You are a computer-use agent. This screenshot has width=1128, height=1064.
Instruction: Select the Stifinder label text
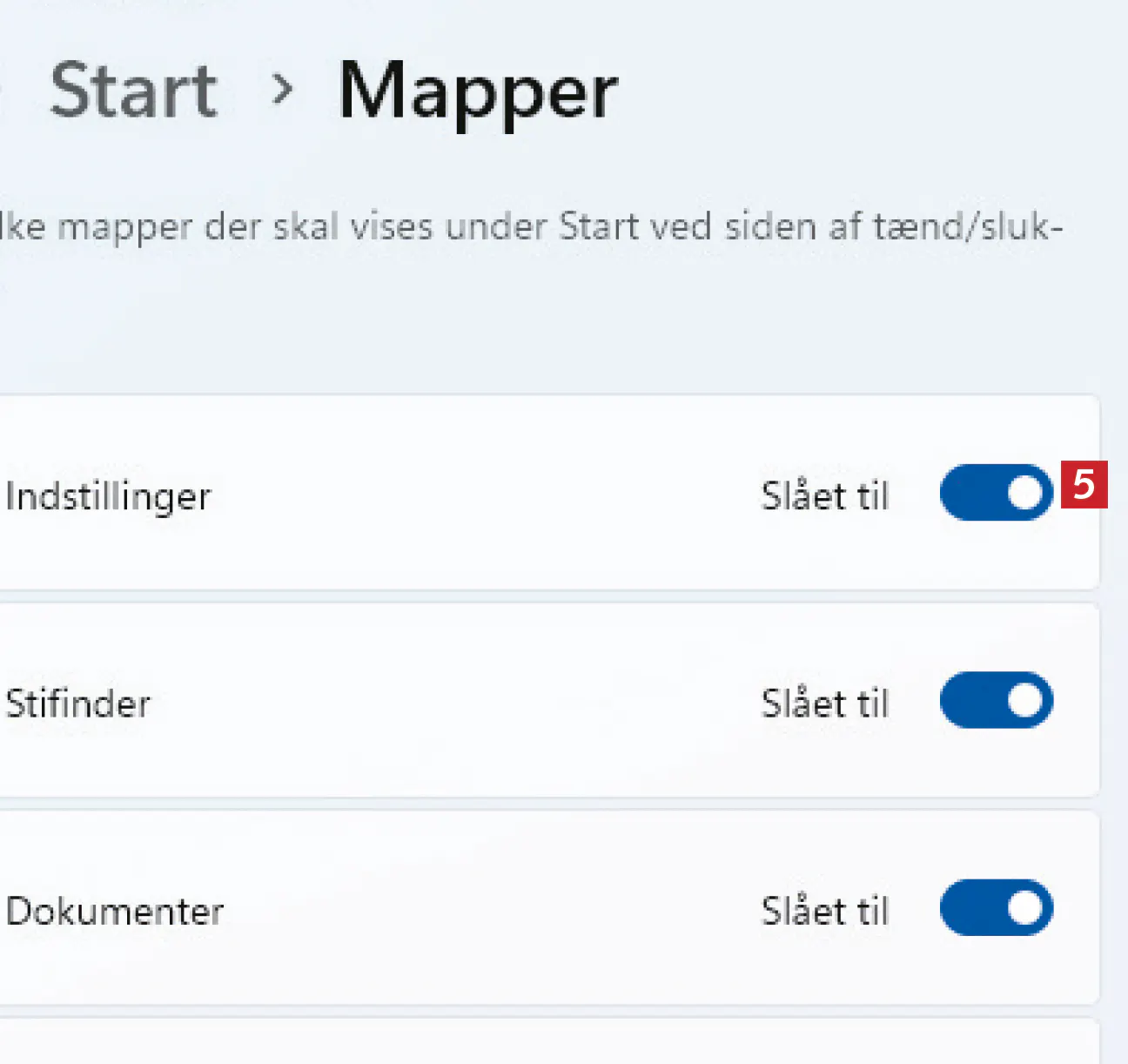click(x=78, y=704)
